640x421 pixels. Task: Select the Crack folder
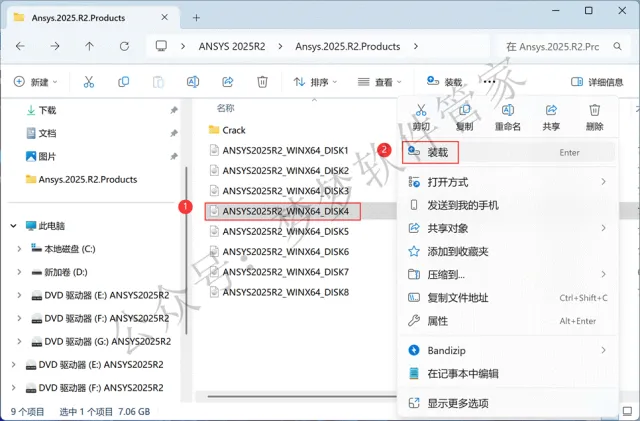point(233,130)
